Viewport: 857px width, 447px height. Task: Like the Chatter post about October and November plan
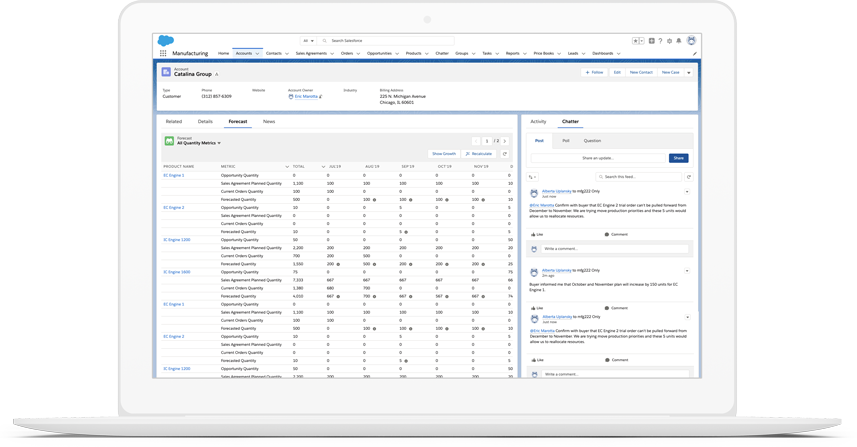(537, 308)
